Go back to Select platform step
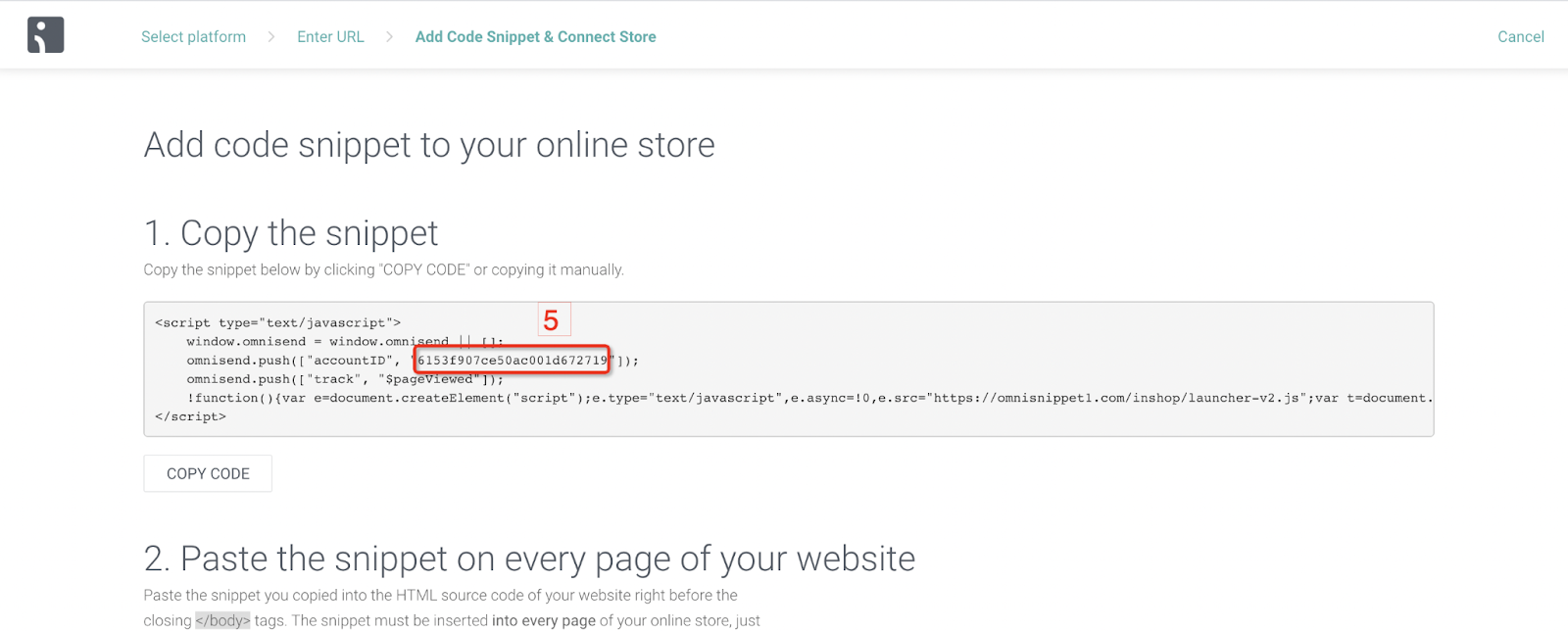Image resolution: width=1568 pixels, height=631 pixels. click(193, 36)
